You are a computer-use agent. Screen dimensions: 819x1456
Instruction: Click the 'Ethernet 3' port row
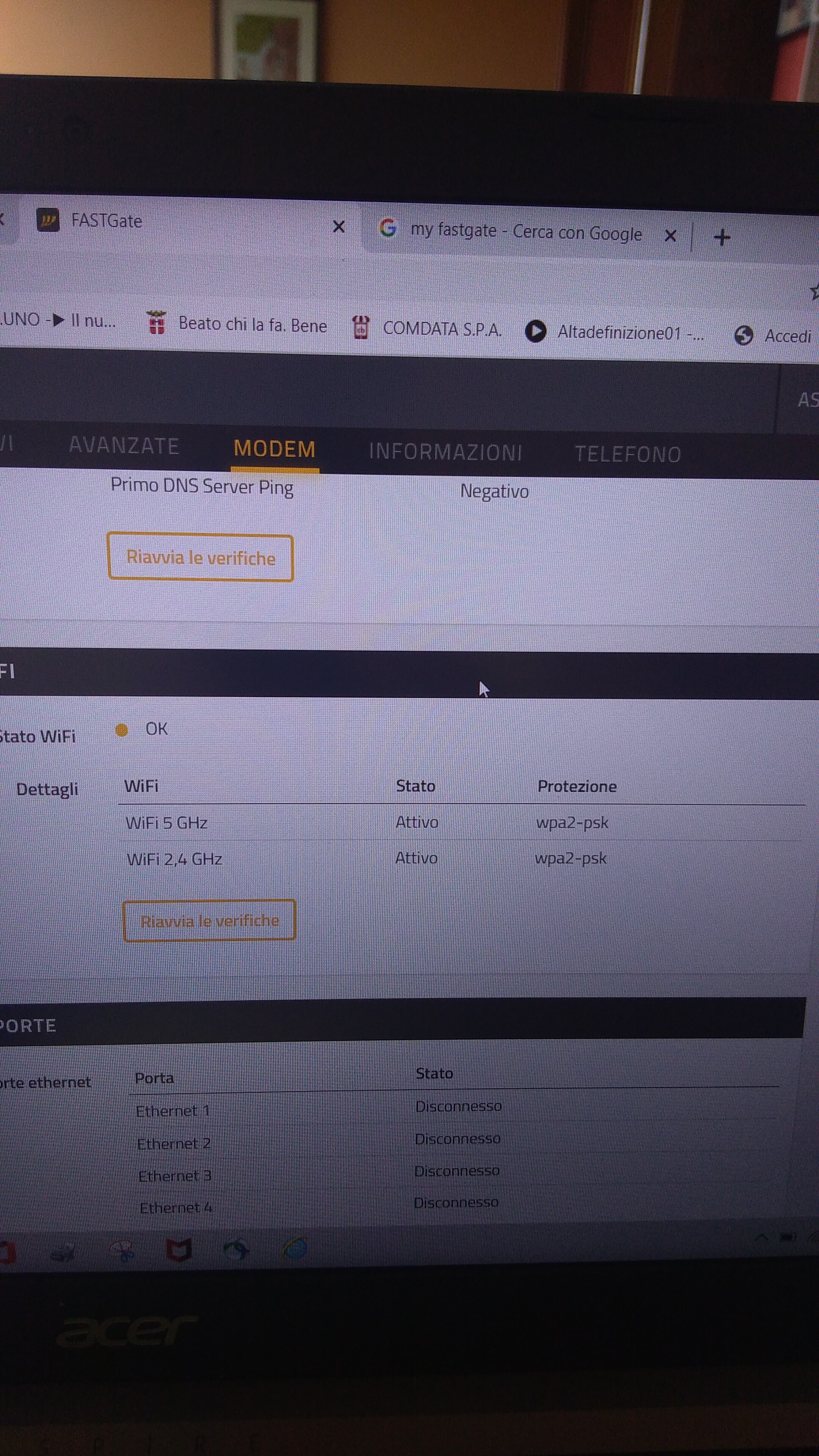point(175,1176)
